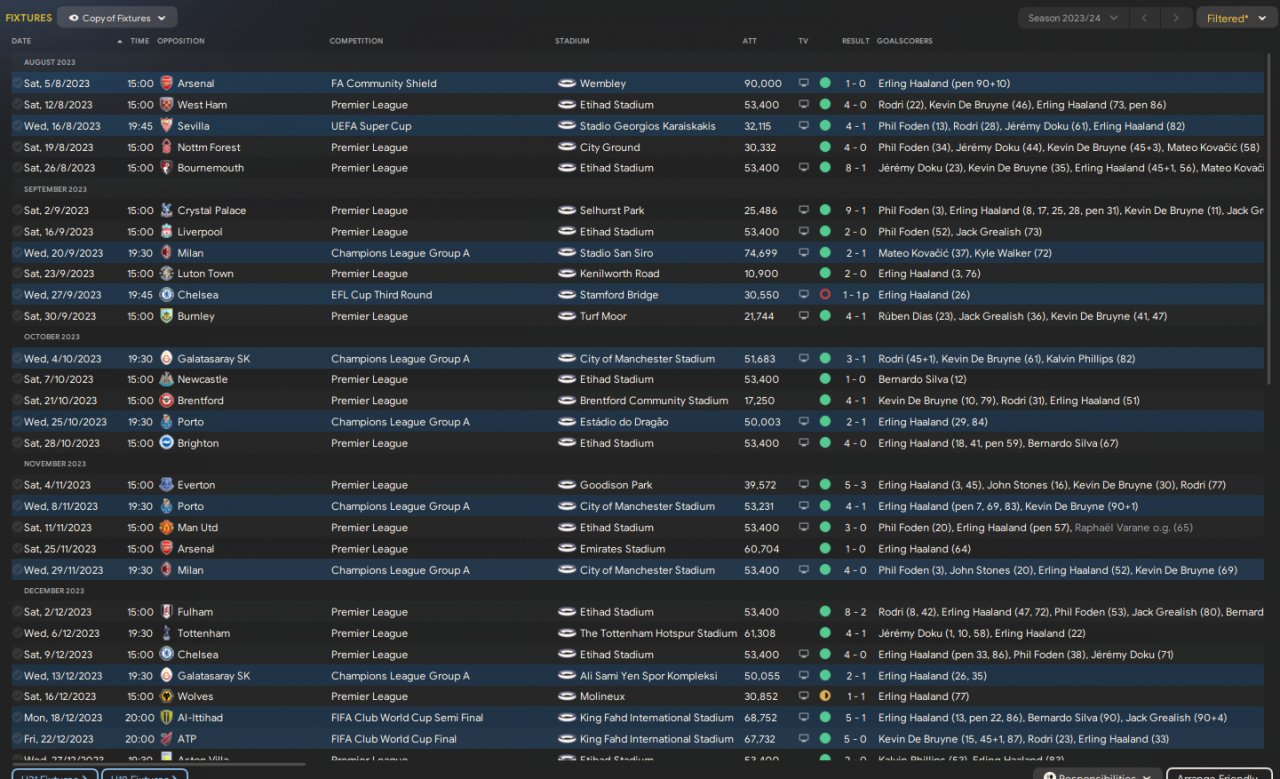The width and height of the screenshot is (1280, 779).
Task: Click the red loss indicator in the EFL Cup row
Action: [x=825, y=295]
